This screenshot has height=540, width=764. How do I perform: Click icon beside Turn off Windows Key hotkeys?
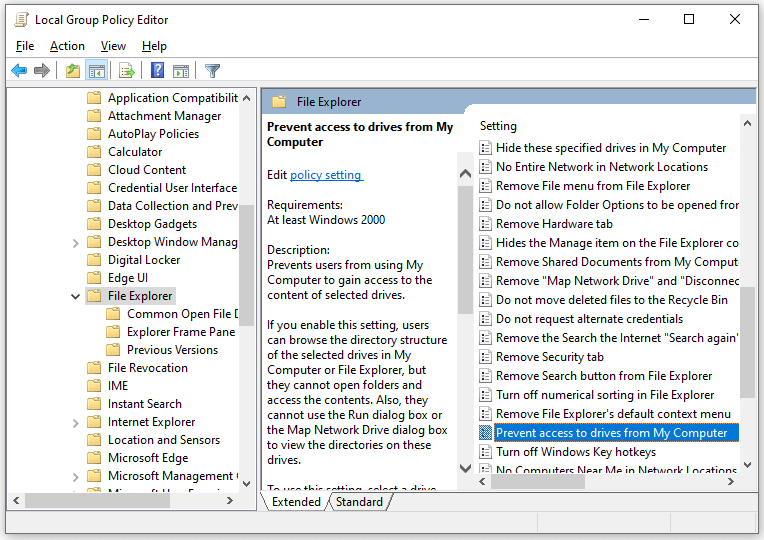pos(485,452)
